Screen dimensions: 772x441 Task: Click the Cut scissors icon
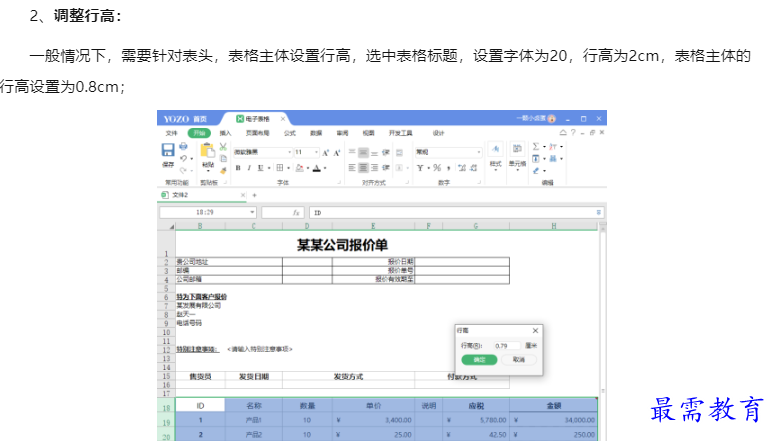[223, 147]
